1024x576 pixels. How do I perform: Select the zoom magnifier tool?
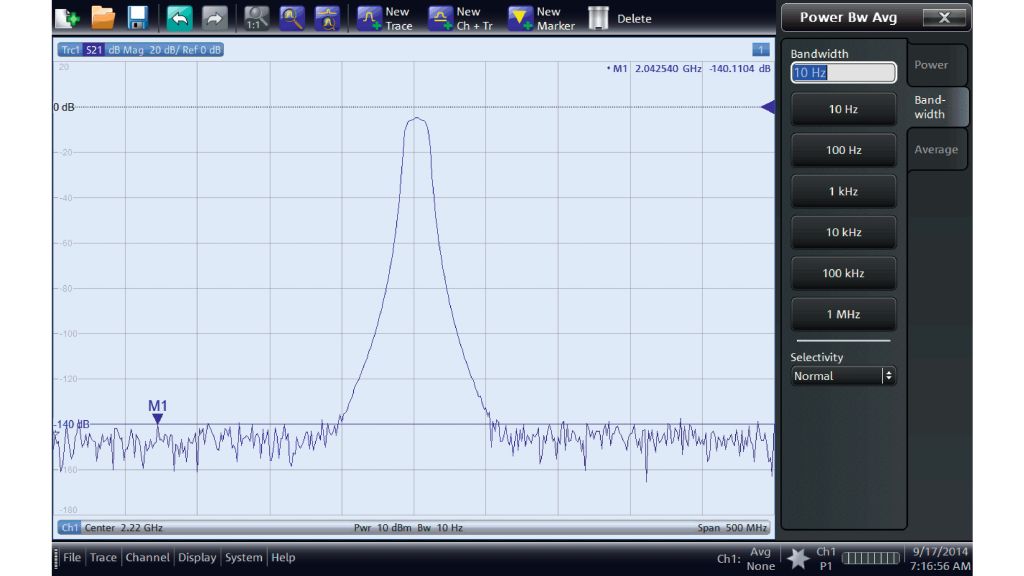pyautogui.click(x=293, y=17)
